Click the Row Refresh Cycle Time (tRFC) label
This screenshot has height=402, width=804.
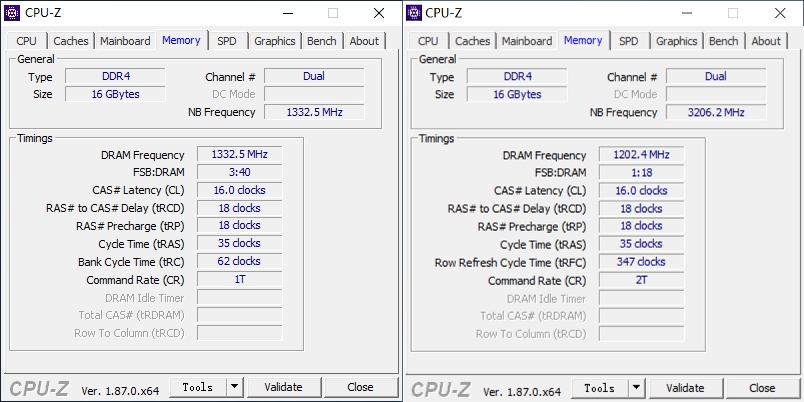coord(510,263)
